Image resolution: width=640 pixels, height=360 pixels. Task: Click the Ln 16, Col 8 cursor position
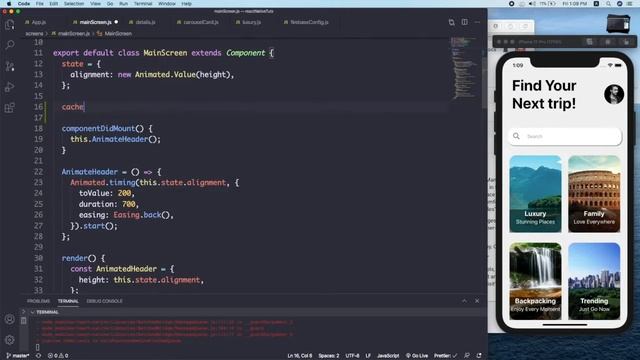(300, 356)
